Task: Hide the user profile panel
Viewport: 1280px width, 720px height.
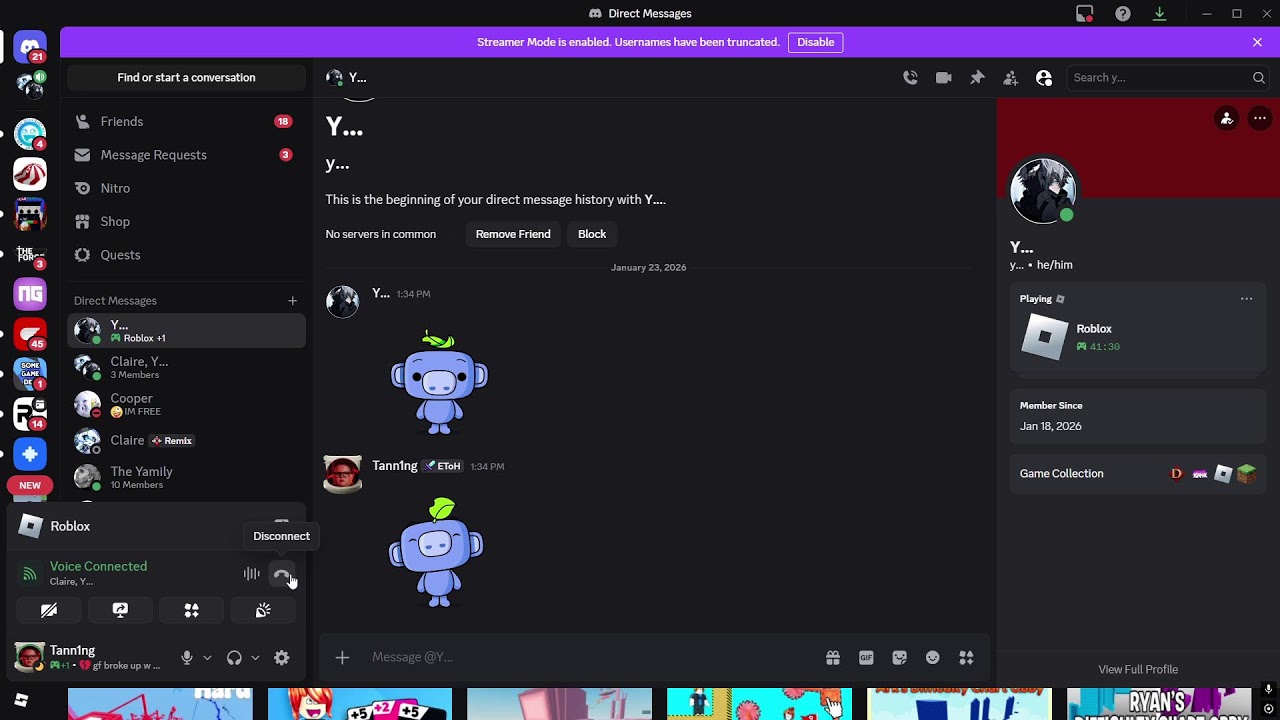Action: click(x=1044, y=77)
